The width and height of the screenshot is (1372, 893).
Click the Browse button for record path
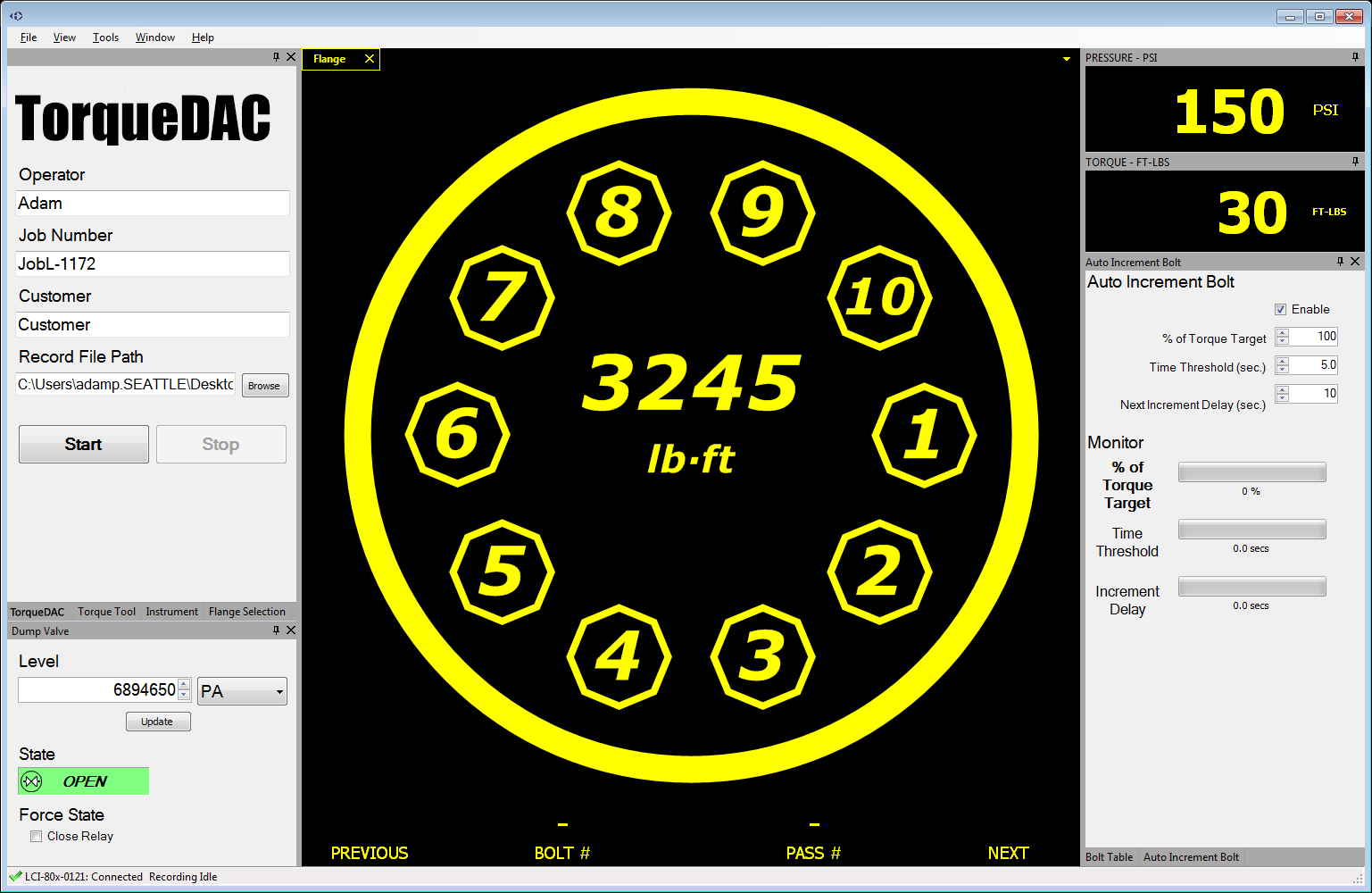click(x=264, y=386)
